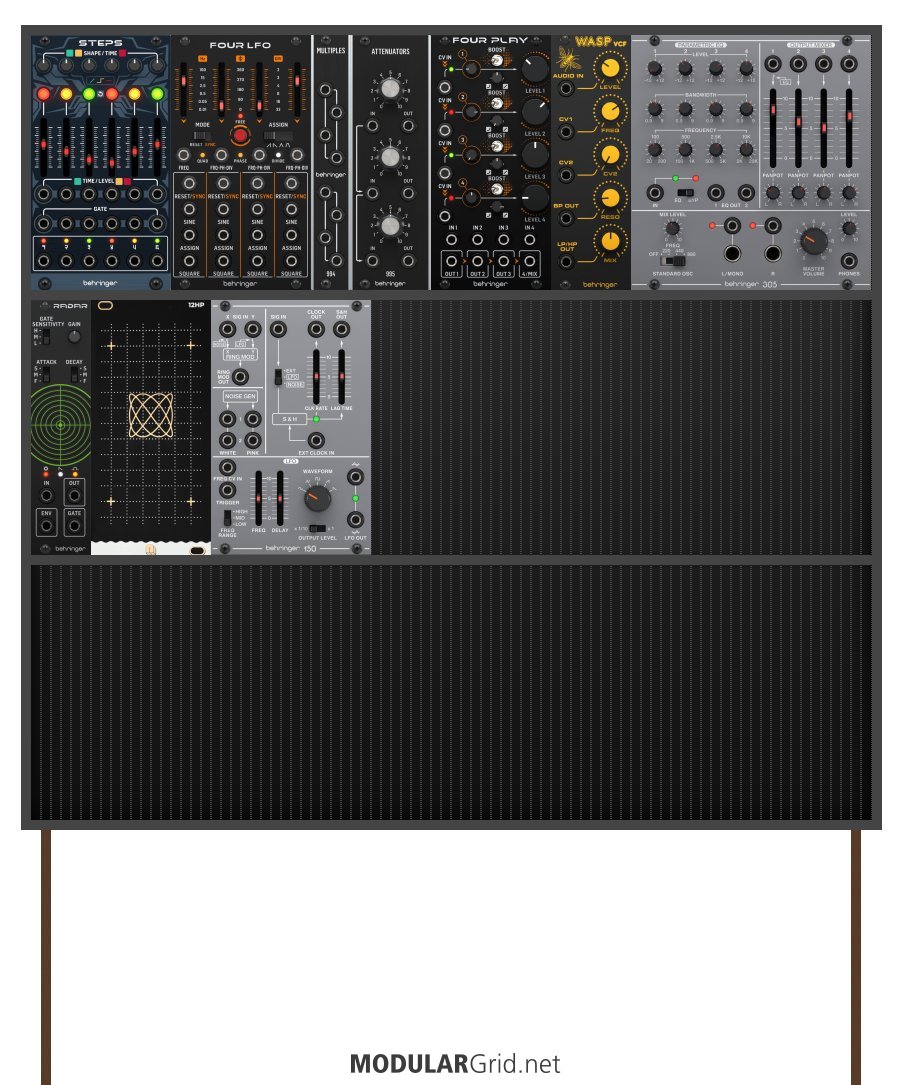Toggle the 150 Ext/LFO/Noise source switch
912x1085 pixels.
coord(278,377)
